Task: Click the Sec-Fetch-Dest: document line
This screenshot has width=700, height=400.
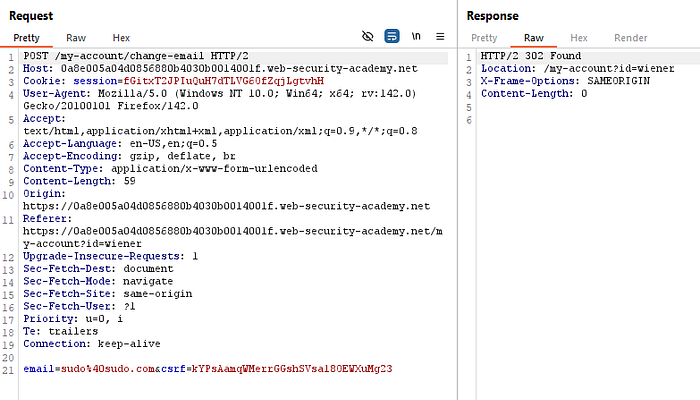Action: [x=98, y=268]
